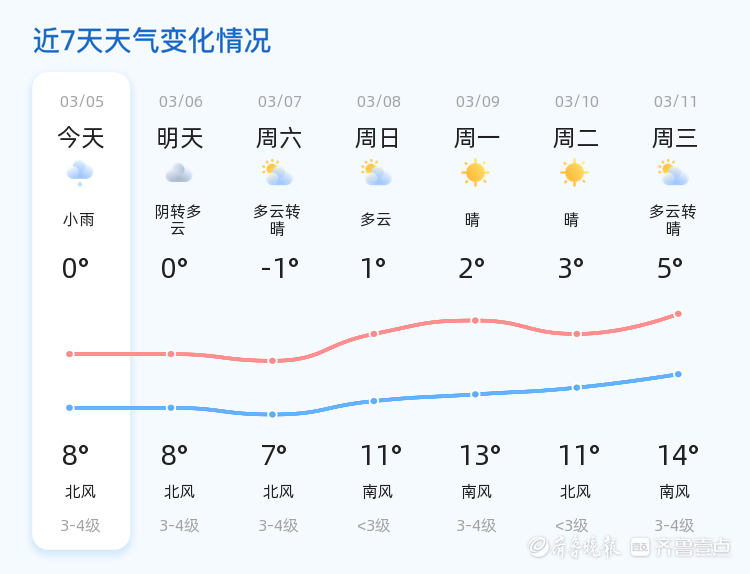750x574 pixels.
Task: Click the blue low-temperature point above 今天's 8°
Action: [x=69, y=408]
